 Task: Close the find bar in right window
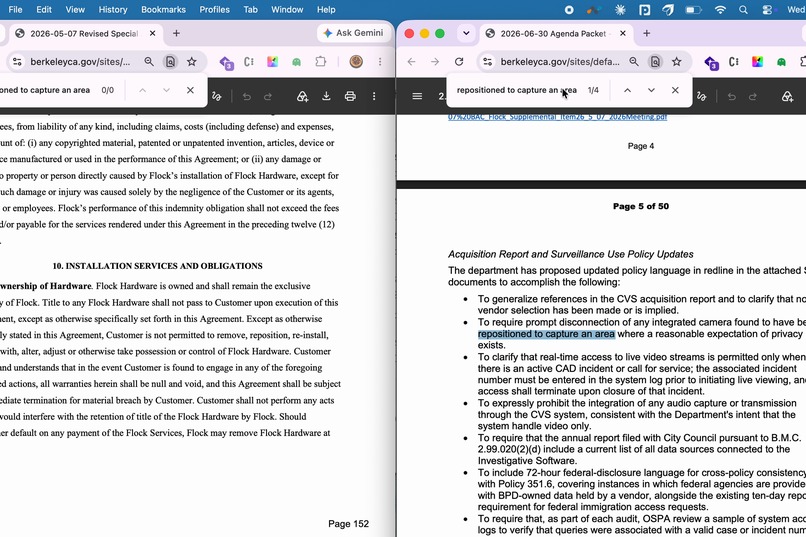tap(675, 90)
